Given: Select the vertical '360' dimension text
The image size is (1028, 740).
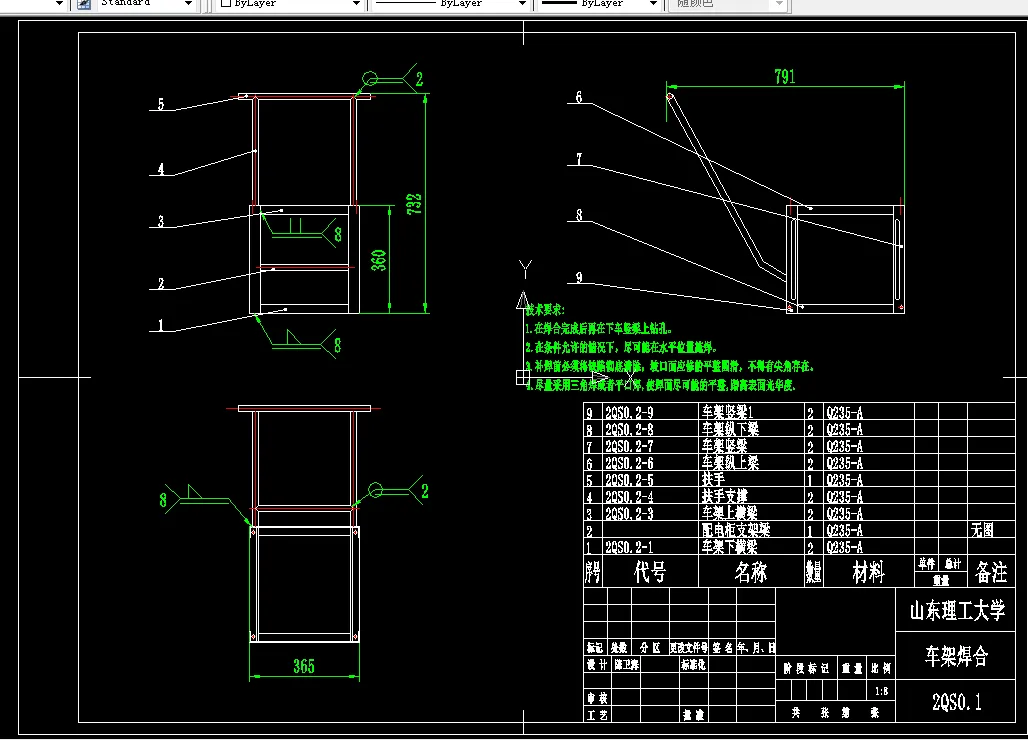Looking at the screenshot, I should [378, 260].
